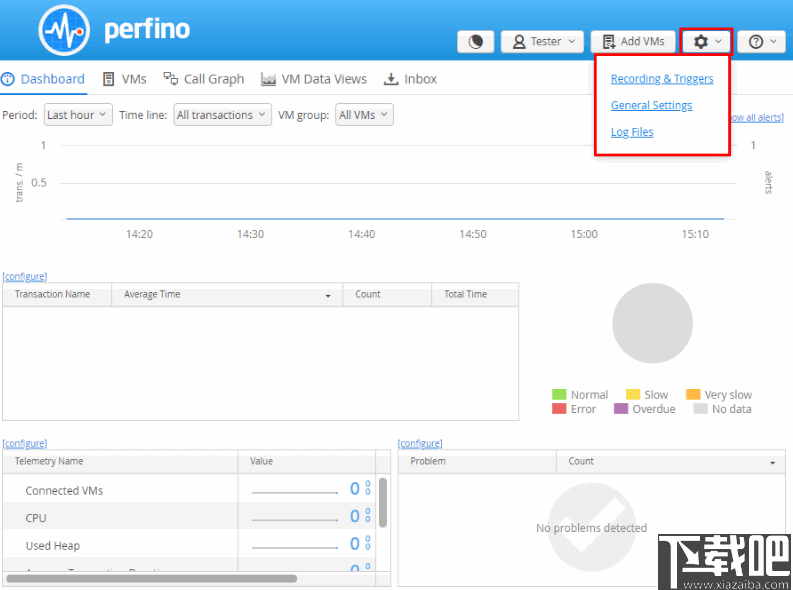
Task: Click the green Normal legend swatch
Action: point(559,394)
